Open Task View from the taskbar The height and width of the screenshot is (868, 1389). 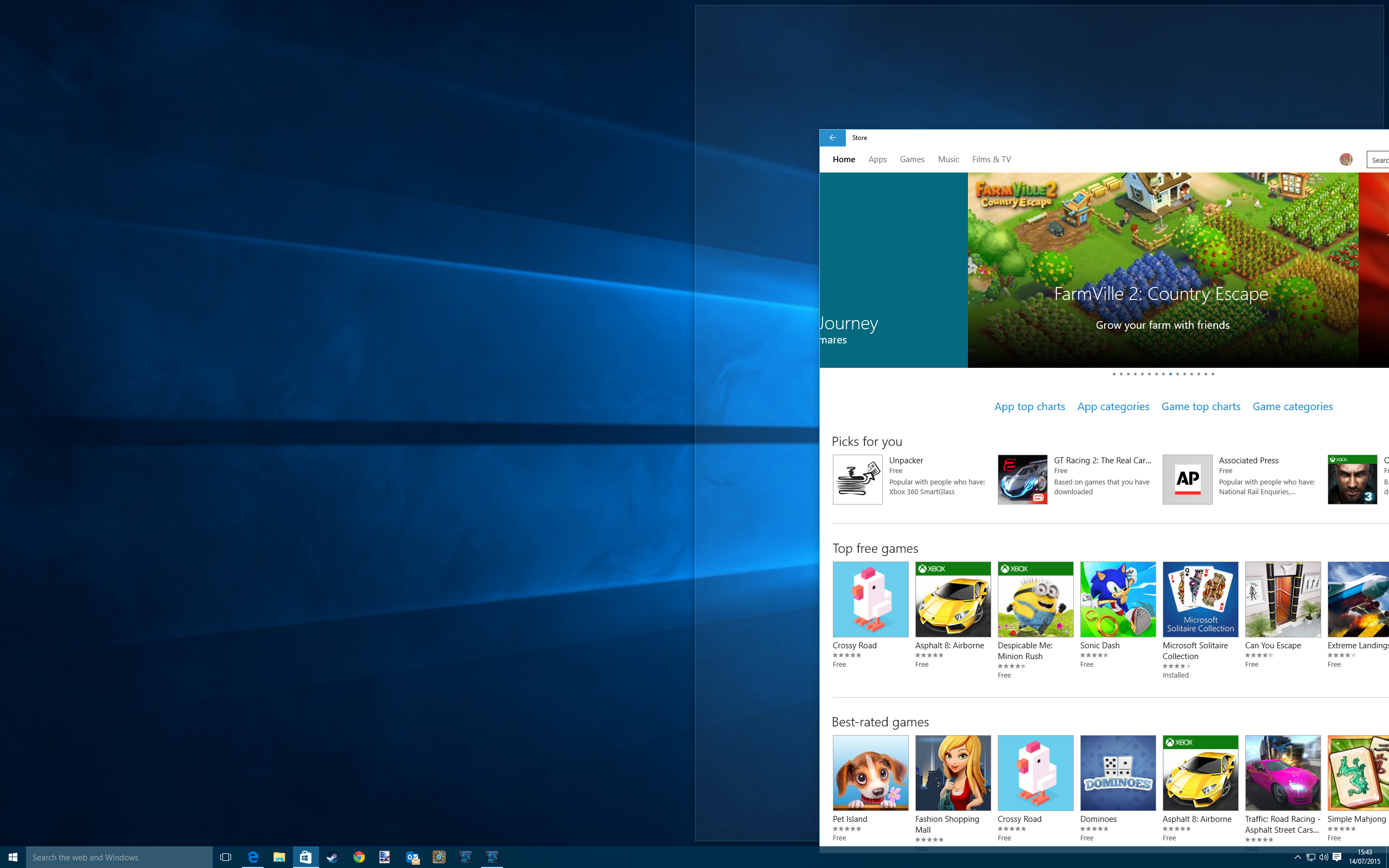[x=226, y=857]
